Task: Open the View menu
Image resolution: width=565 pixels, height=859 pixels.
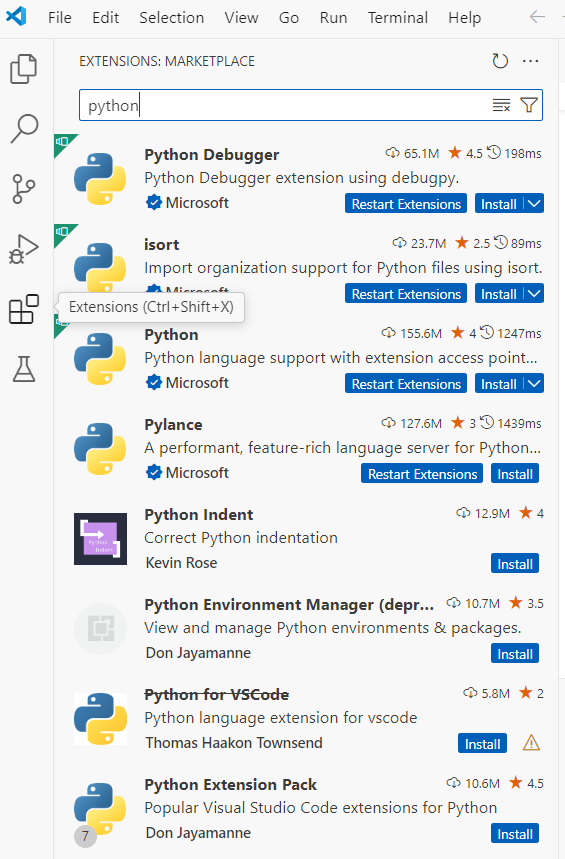Action: [x=241, y=18]
